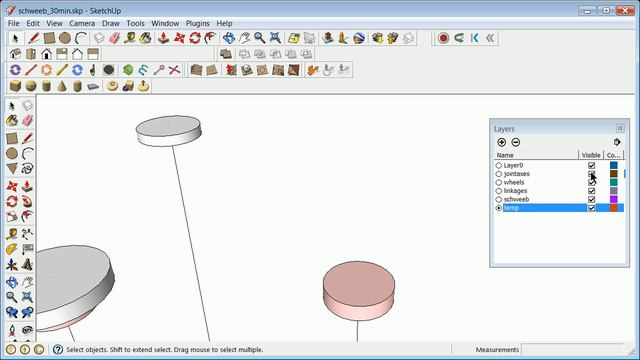The image size is (640, 360).
Task: Choose the Eraser tool in left palette
Action: click(x=27, y=120)
